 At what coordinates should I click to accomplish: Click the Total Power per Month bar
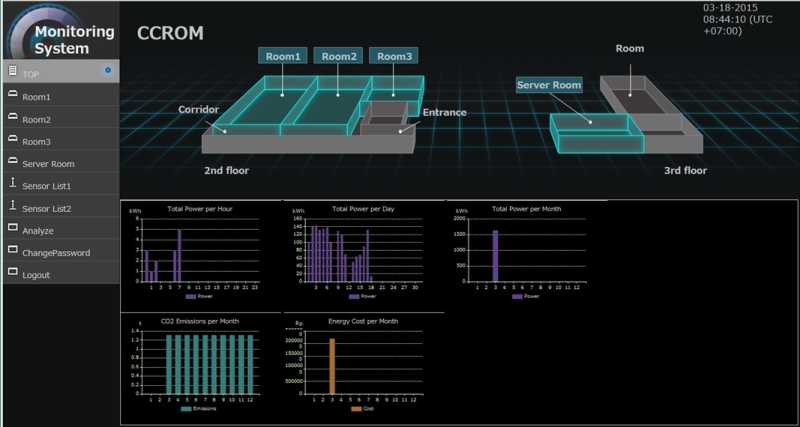coord(495,256)
